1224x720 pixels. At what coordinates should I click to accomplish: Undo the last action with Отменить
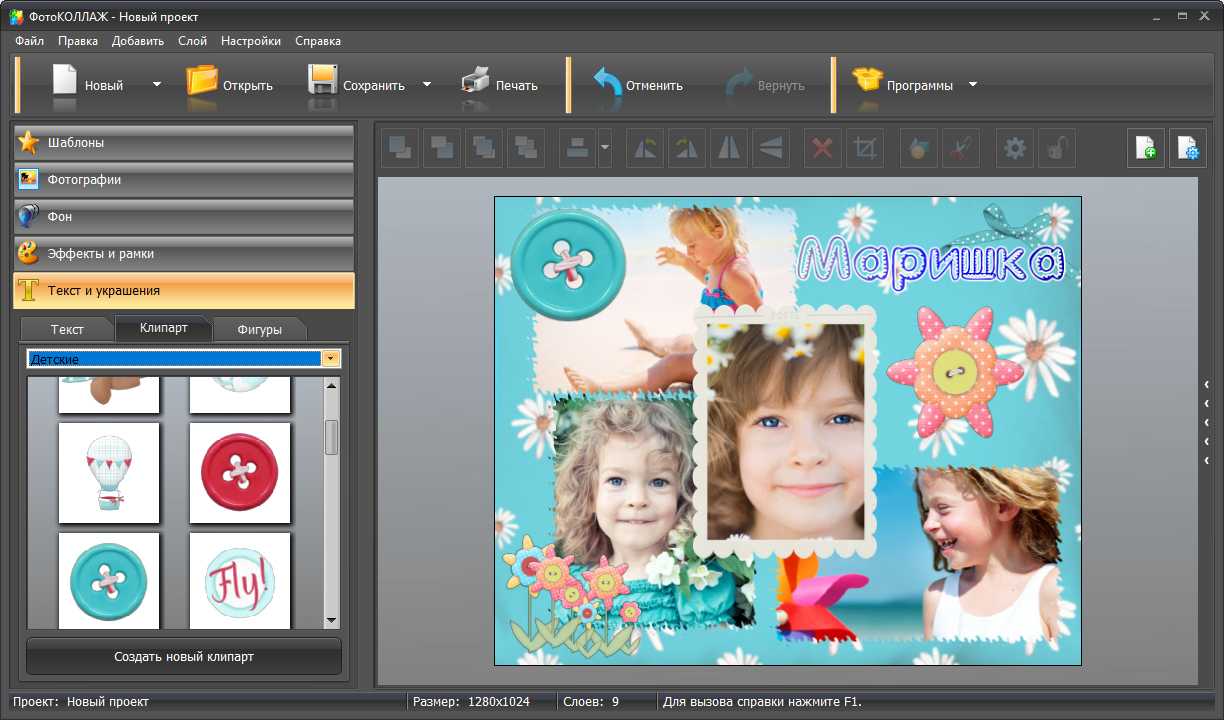[638, 85]
